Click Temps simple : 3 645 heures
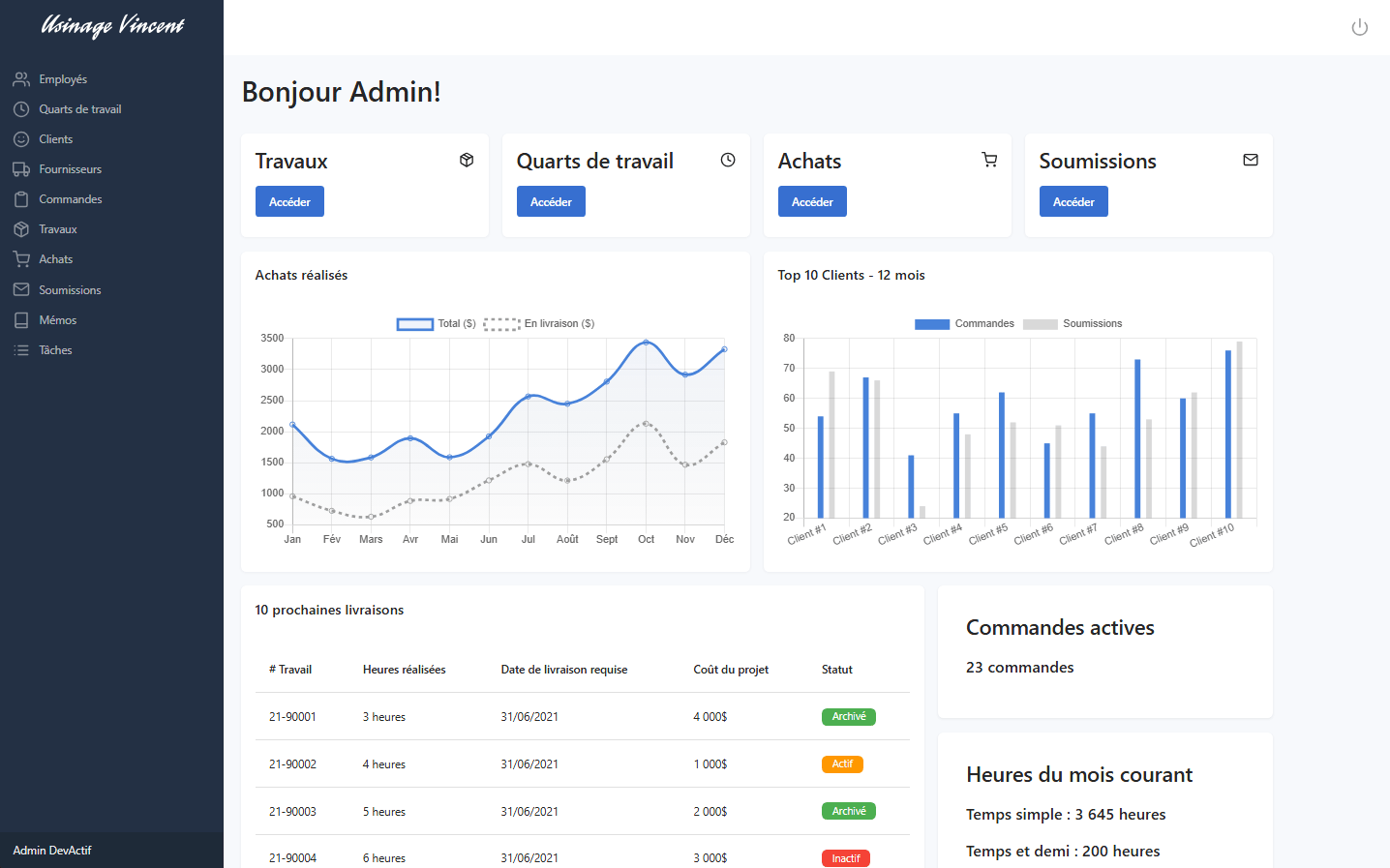This screenshot has height=868, width=1390. click(x=1066, y=815)
